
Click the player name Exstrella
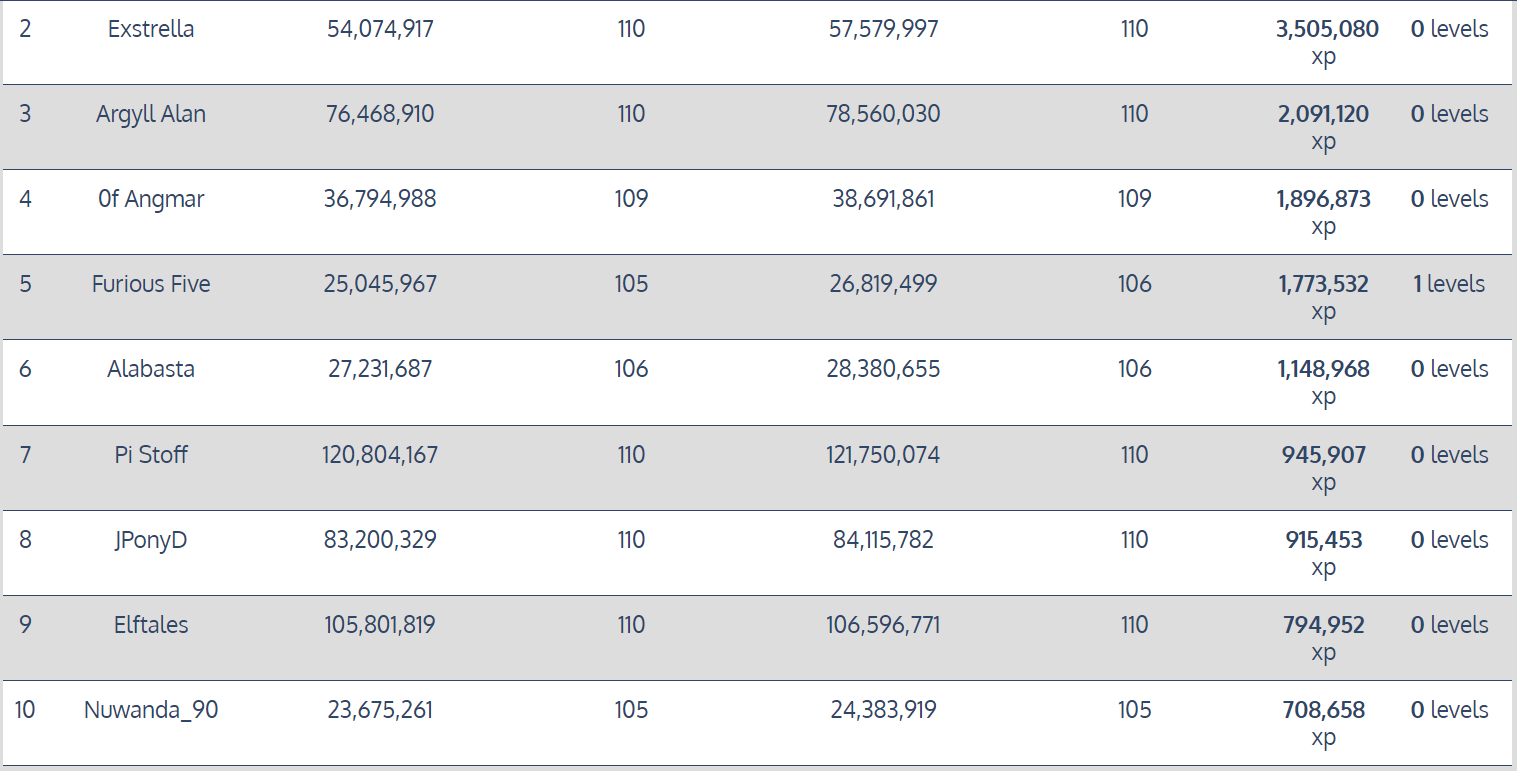(151, 29)
